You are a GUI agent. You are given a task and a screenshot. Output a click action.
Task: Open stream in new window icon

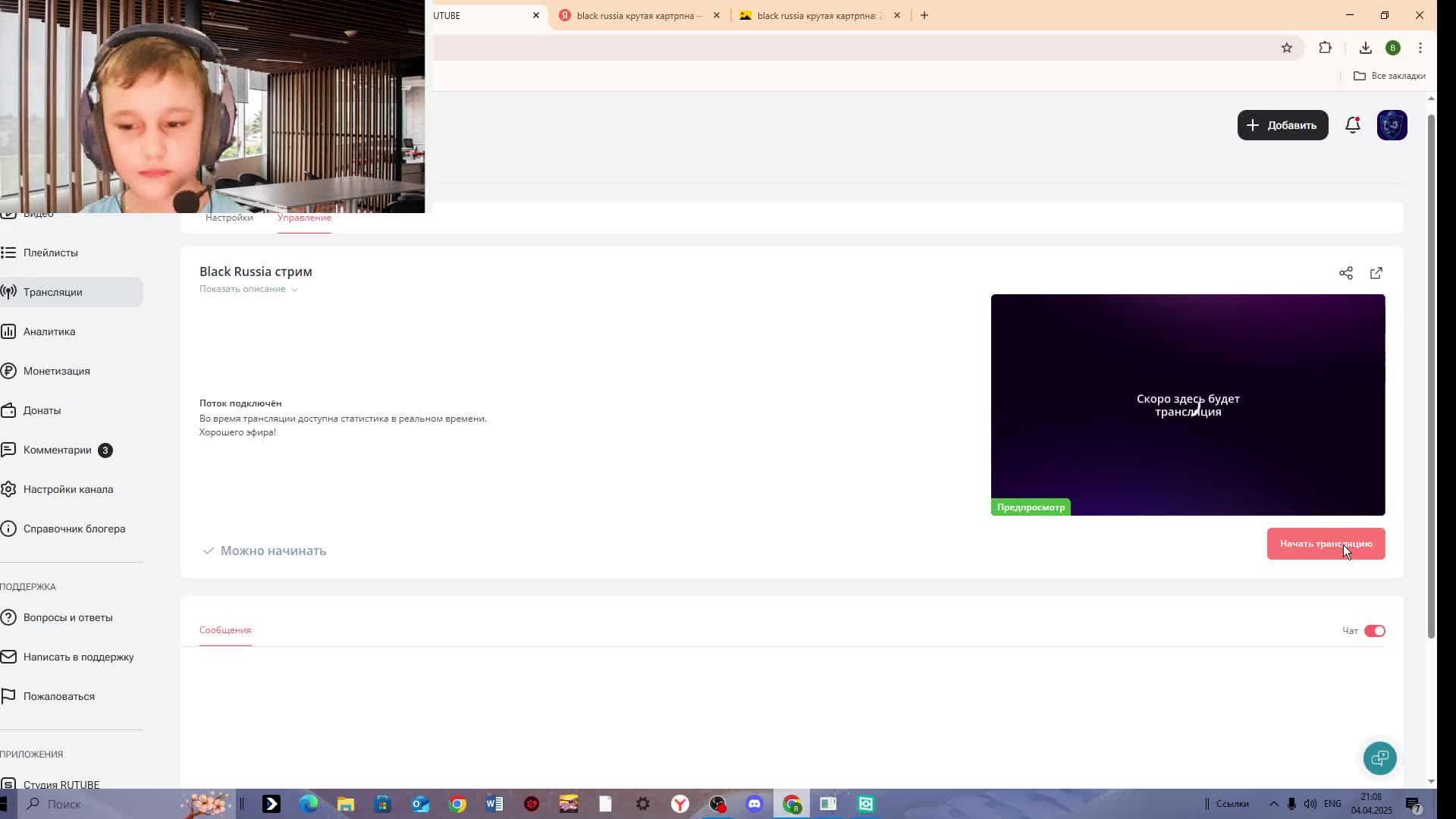click(x=1376, y=273)
